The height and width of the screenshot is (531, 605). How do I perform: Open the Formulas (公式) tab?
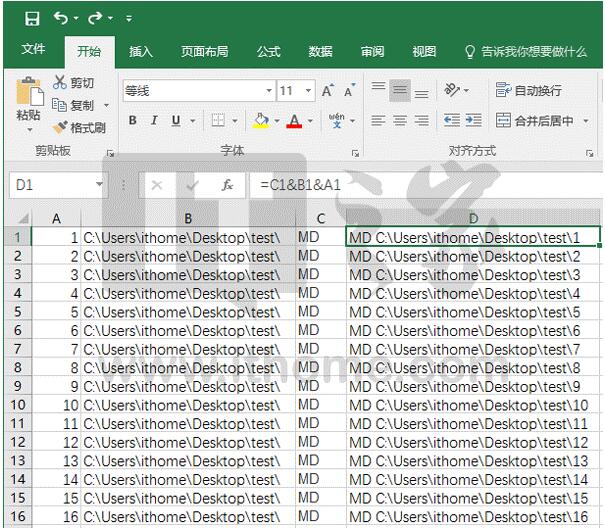click(x=268, y=51)
